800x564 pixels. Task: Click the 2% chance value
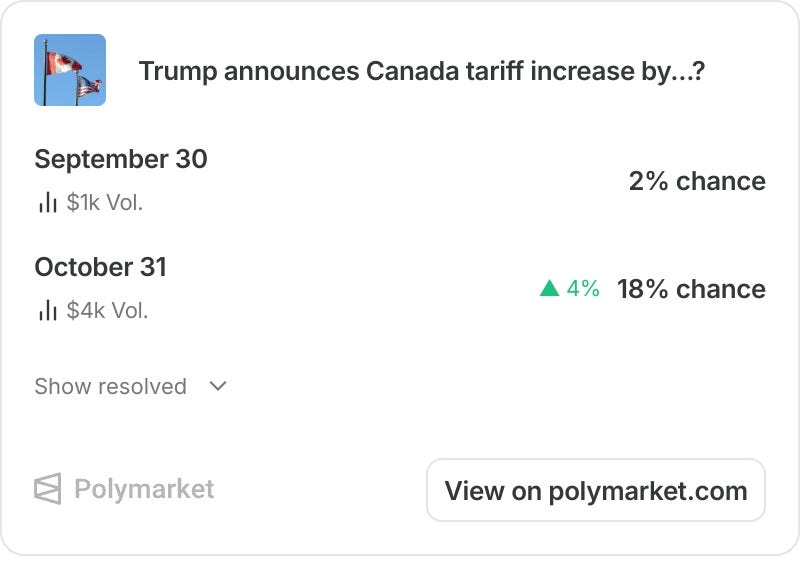click(697, 181)
